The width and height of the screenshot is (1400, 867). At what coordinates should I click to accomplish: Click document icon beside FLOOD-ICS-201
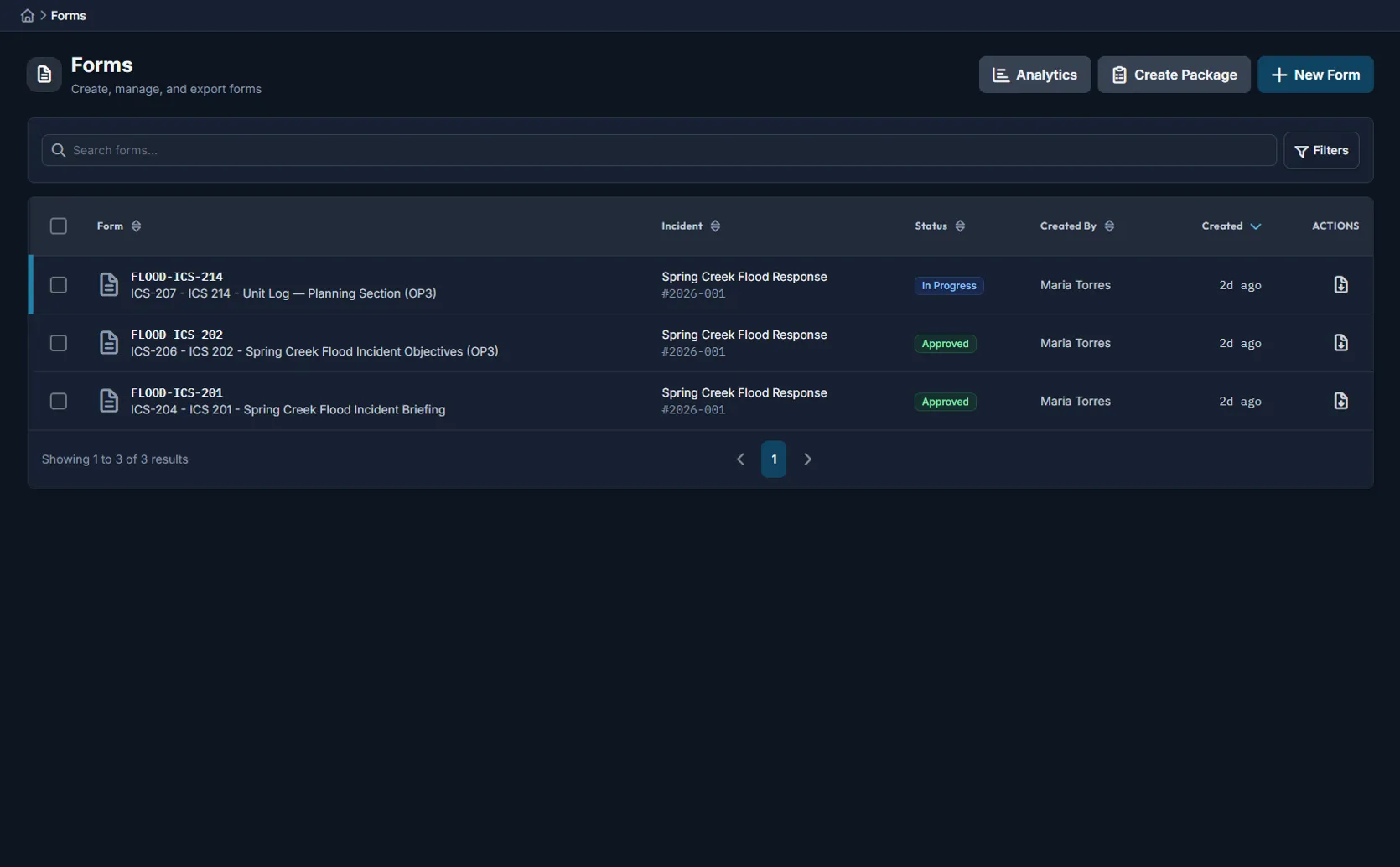click(x=109, y=401)
